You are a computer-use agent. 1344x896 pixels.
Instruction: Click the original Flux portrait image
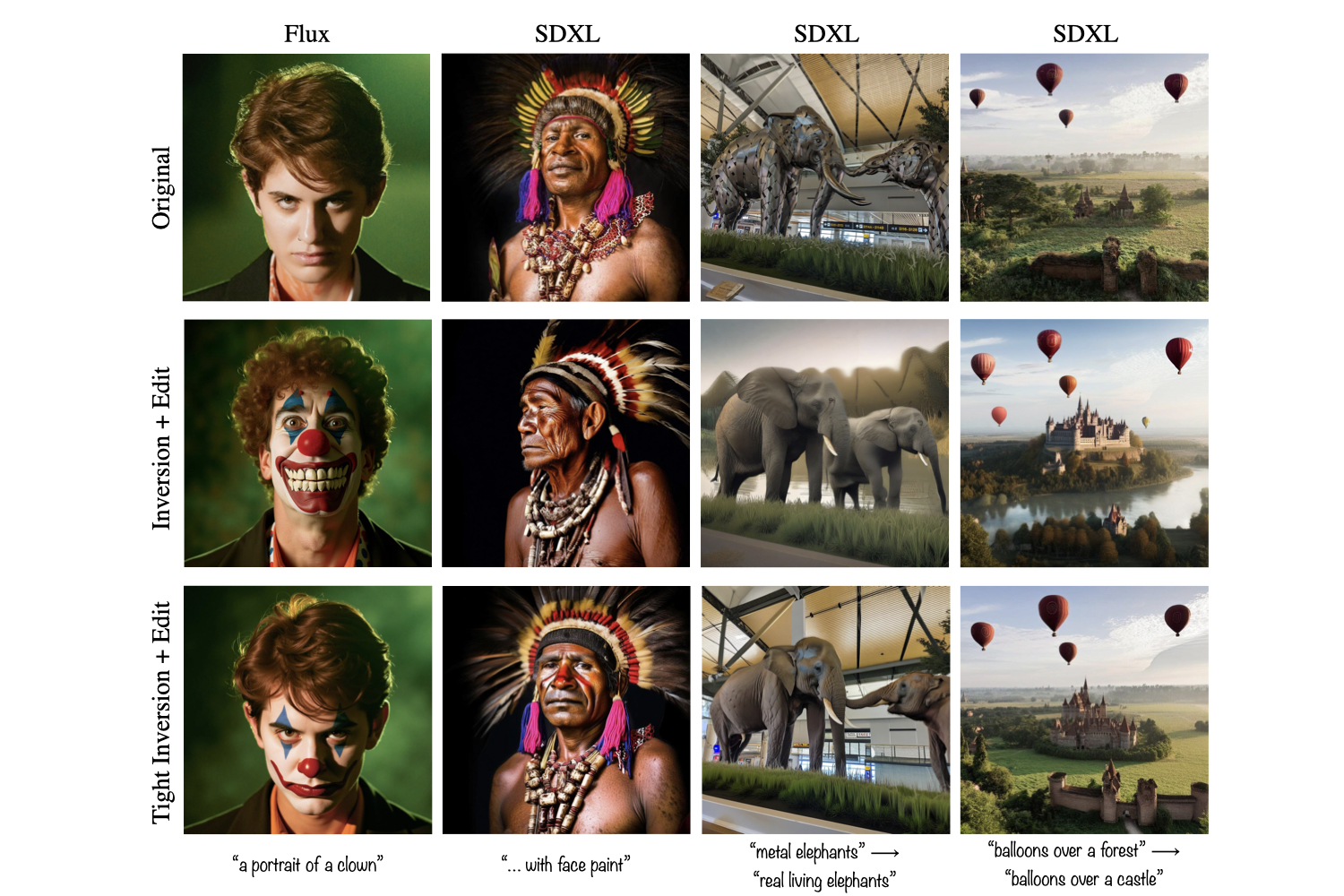click(306, 177)
